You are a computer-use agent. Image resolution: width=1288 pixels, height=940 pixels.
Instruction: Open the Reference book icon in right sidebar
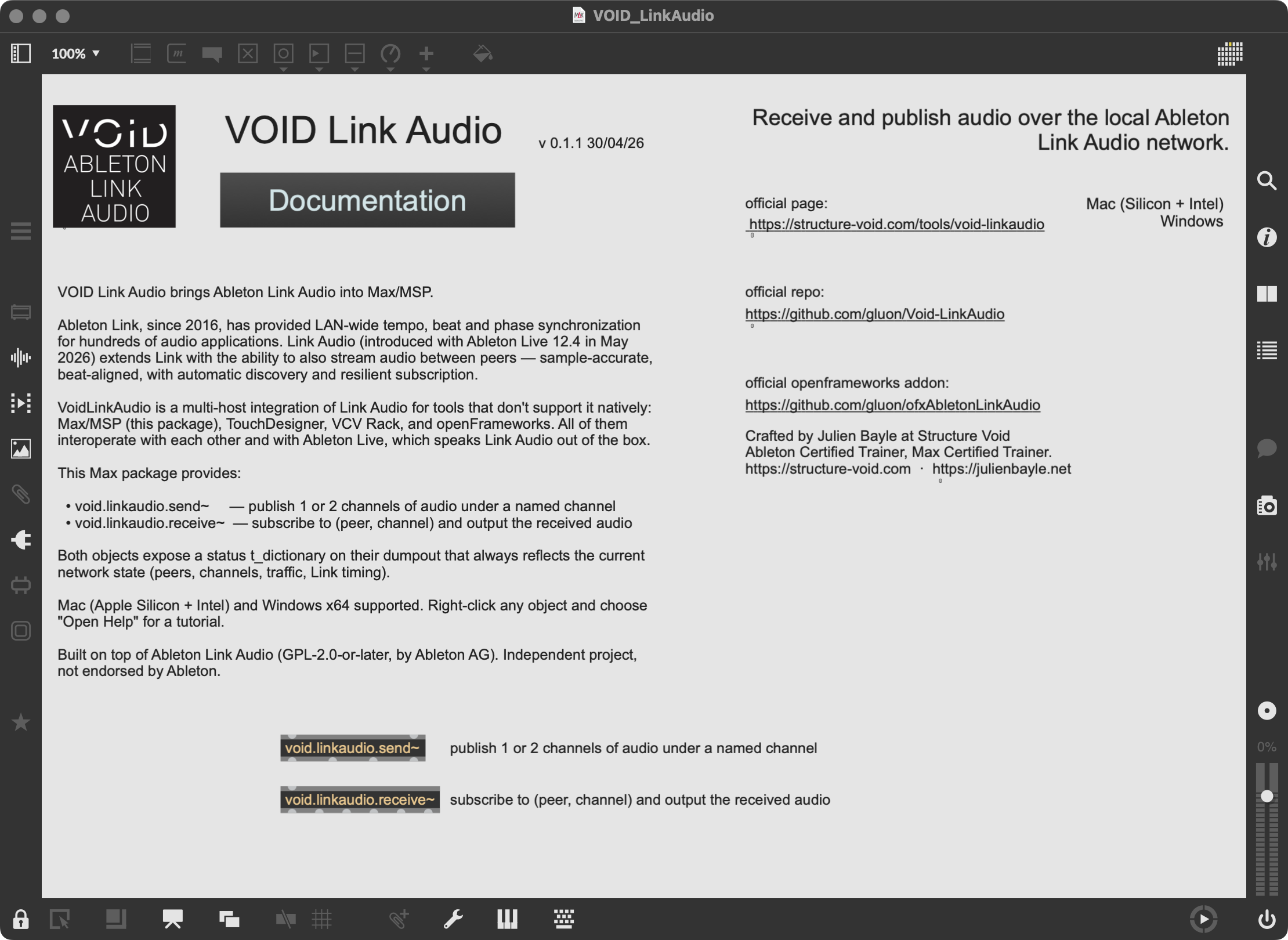point(1267,294)
